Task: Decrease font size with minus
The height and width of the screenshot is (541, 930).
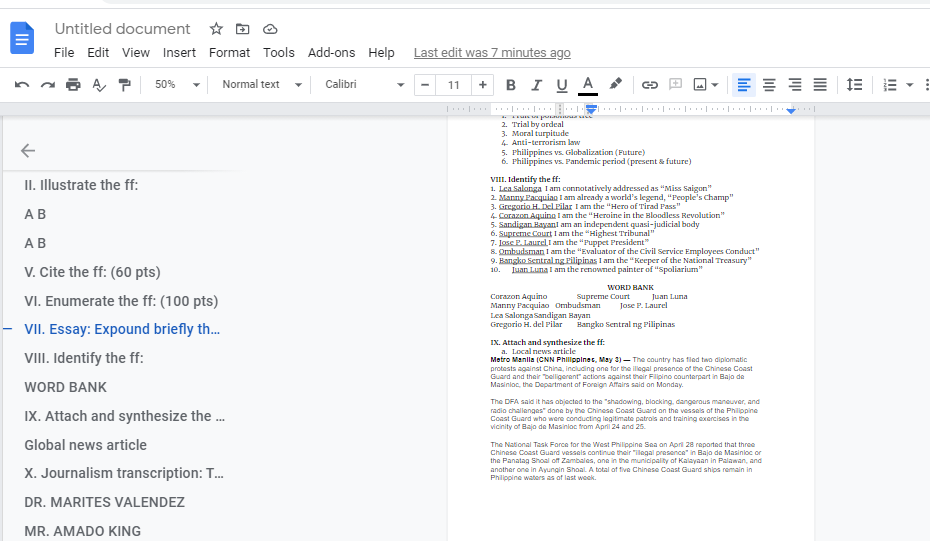Action: (x=425, y=85)
